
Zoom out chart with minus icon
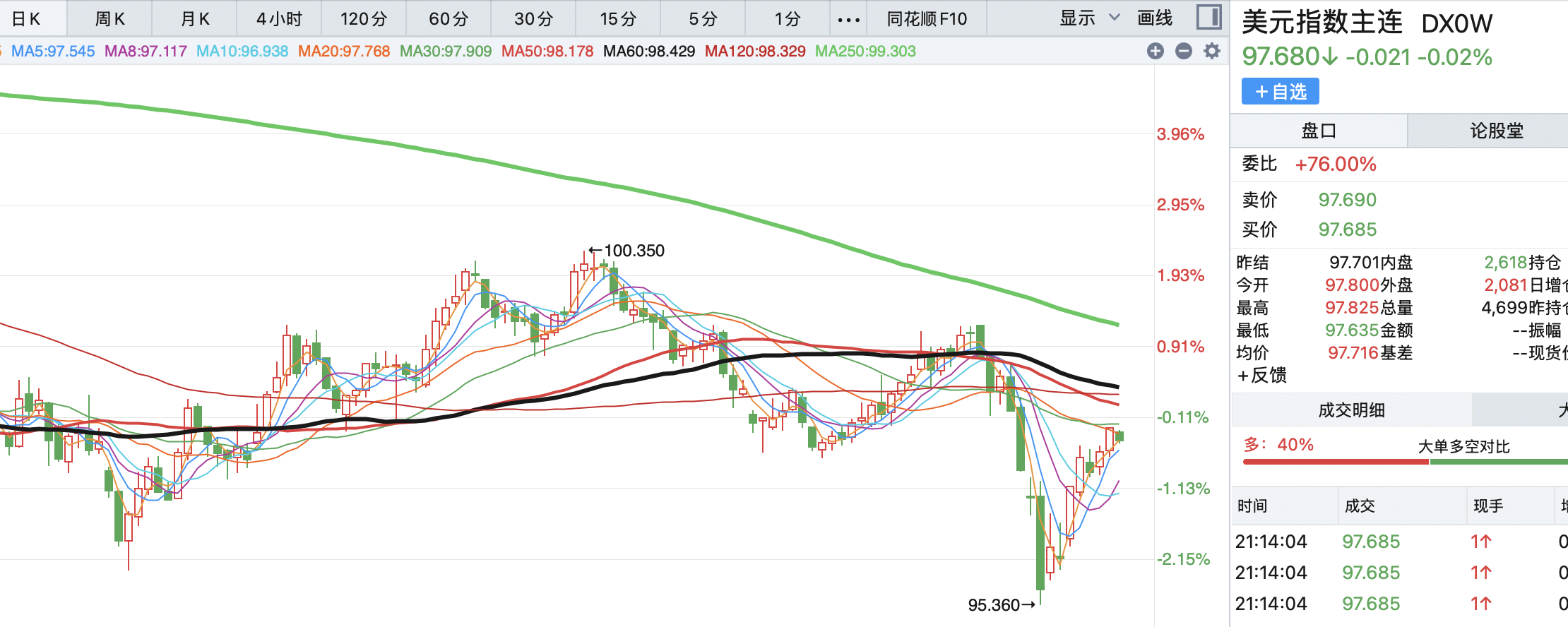click(1184, 51)
